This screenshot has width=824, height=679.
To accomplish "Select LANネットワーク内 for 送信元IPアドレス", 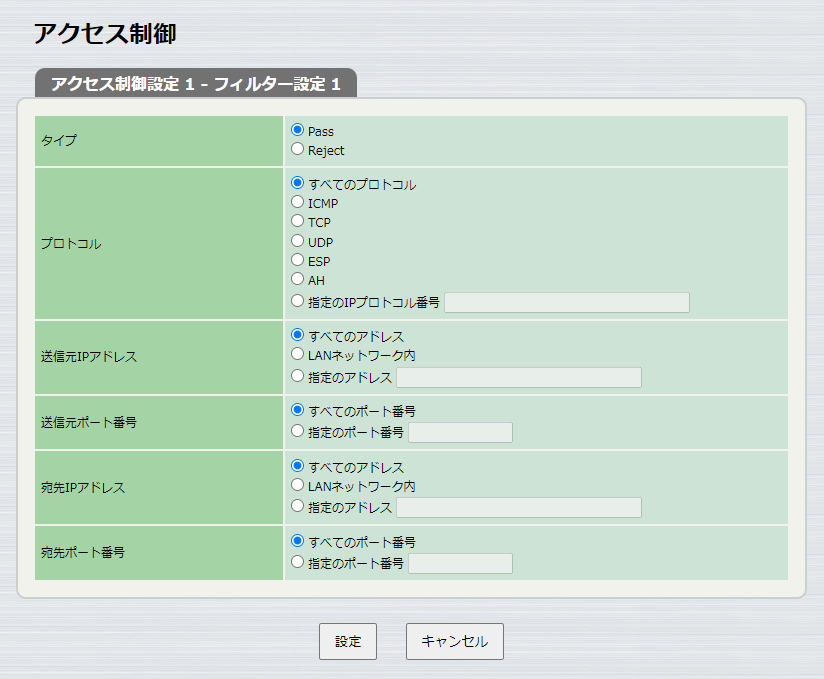I will click(x=297, y=358).
